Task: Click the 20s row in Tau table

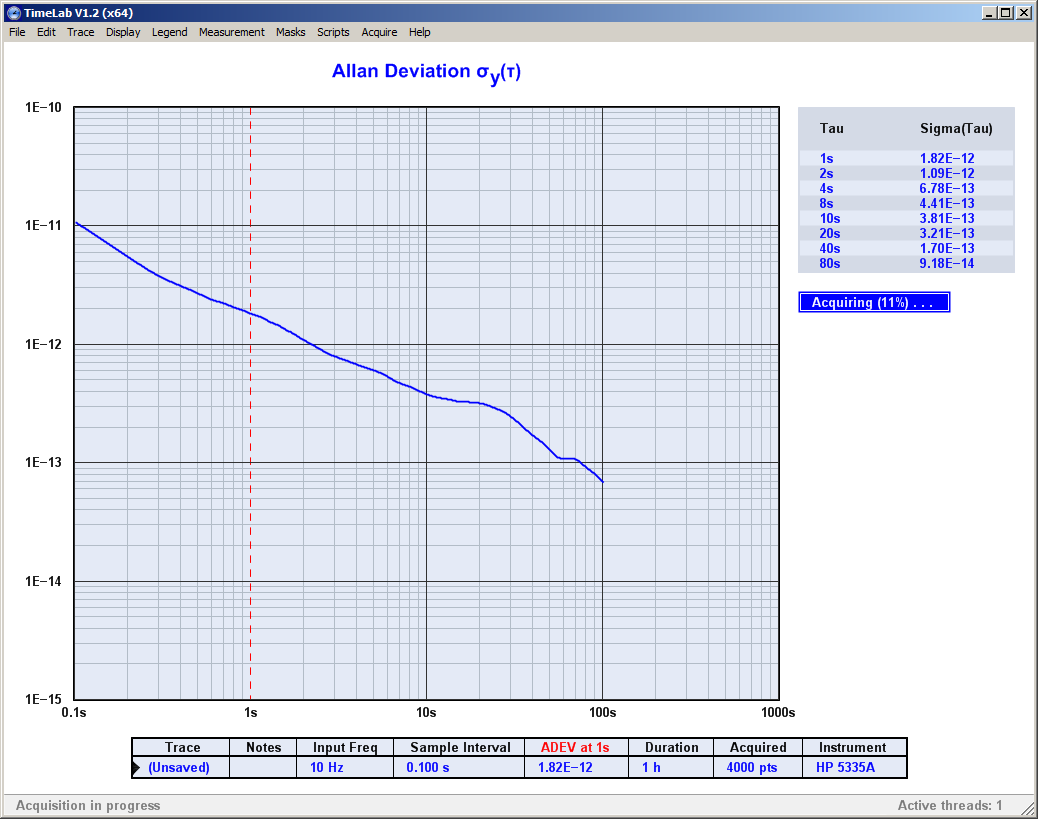Action: pyautogui.click(x=906, y=233)
